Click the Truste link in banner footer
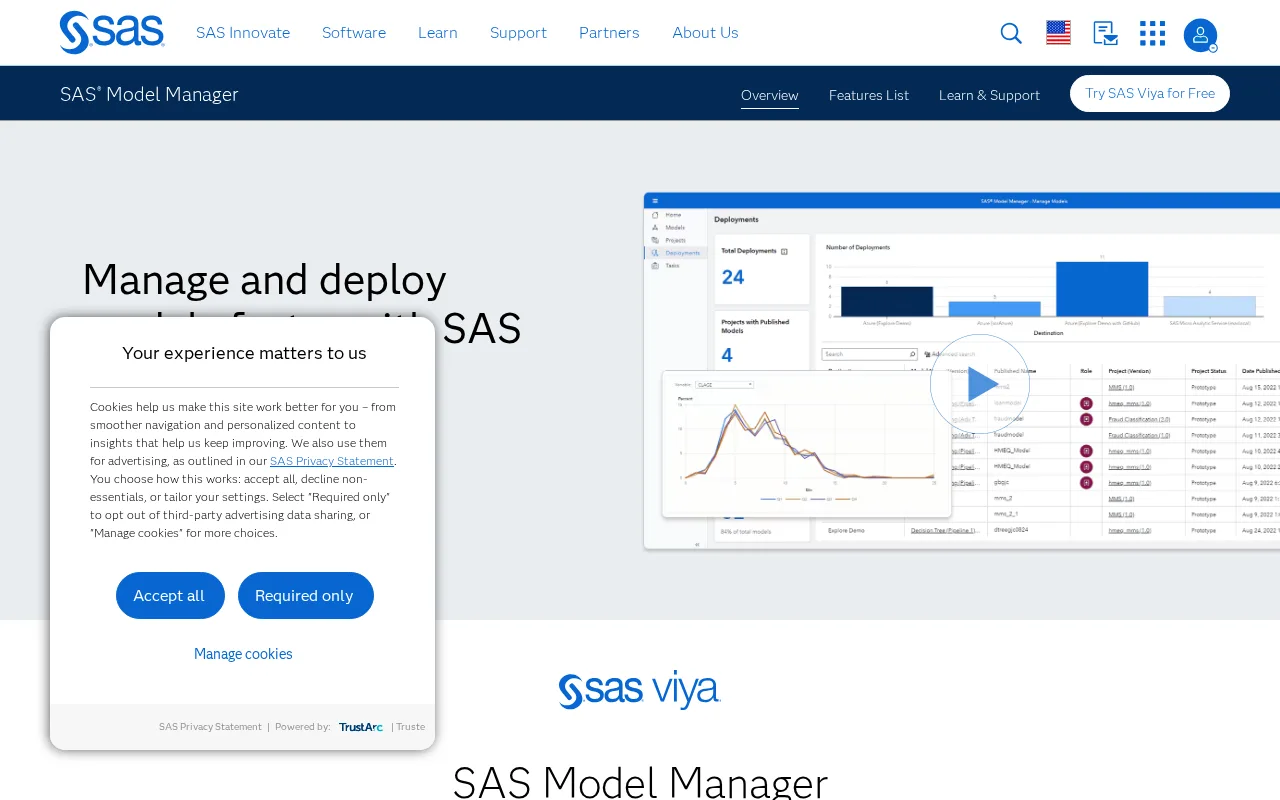1280x800 pixels. pos(410,727)
